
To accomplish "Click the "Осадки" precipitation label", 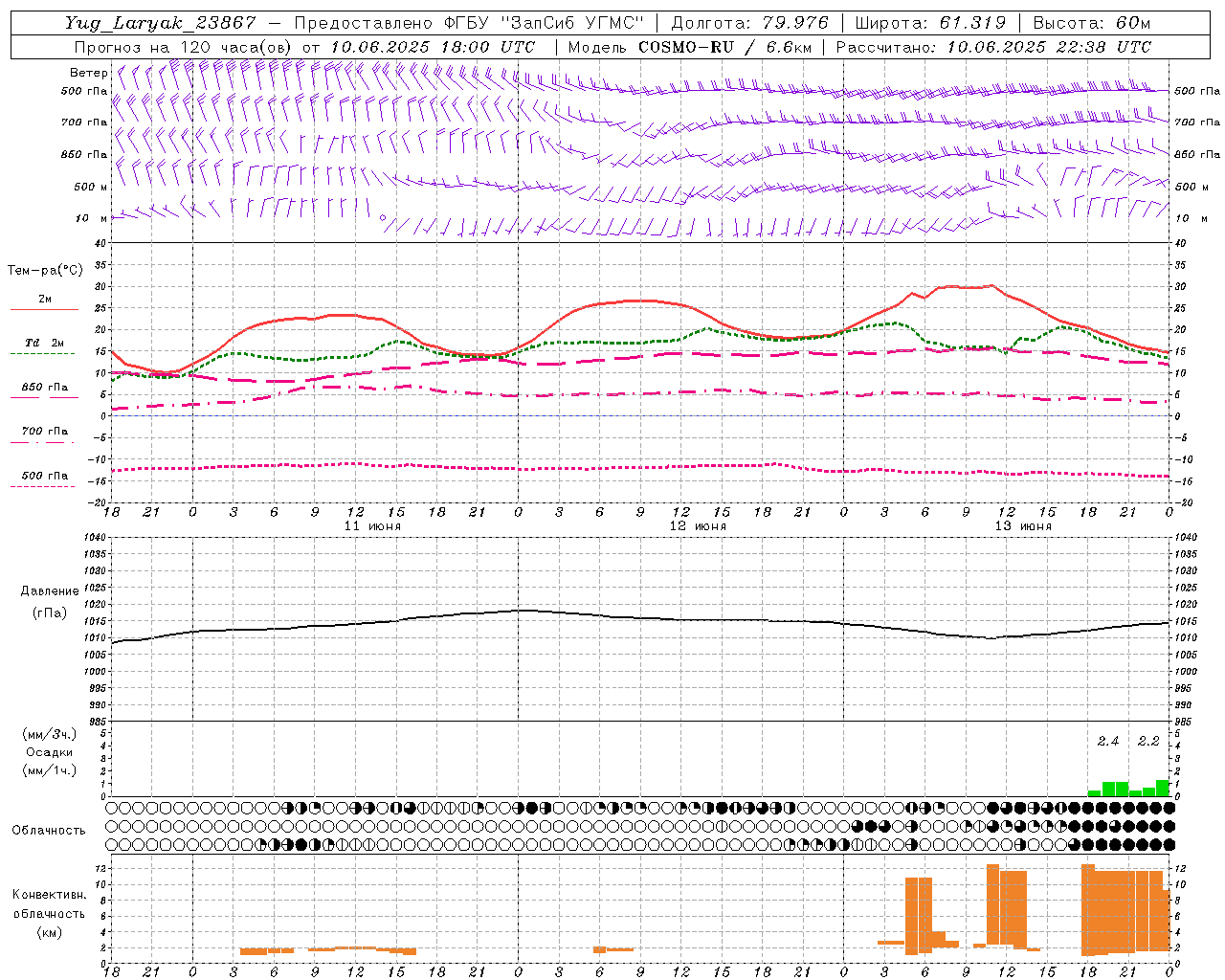I will click(x=49, y=752).
